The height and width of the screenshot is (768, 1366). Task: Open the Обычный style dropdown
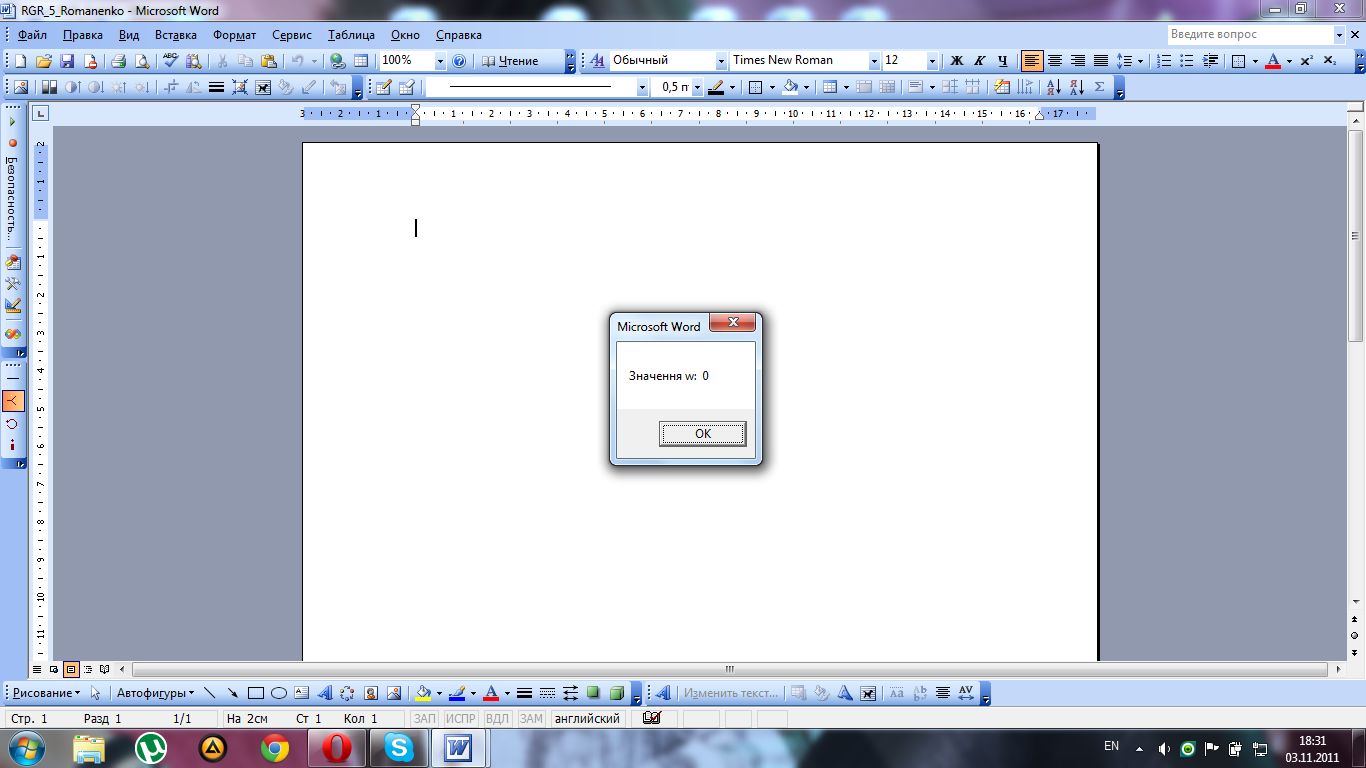[721, 61]
